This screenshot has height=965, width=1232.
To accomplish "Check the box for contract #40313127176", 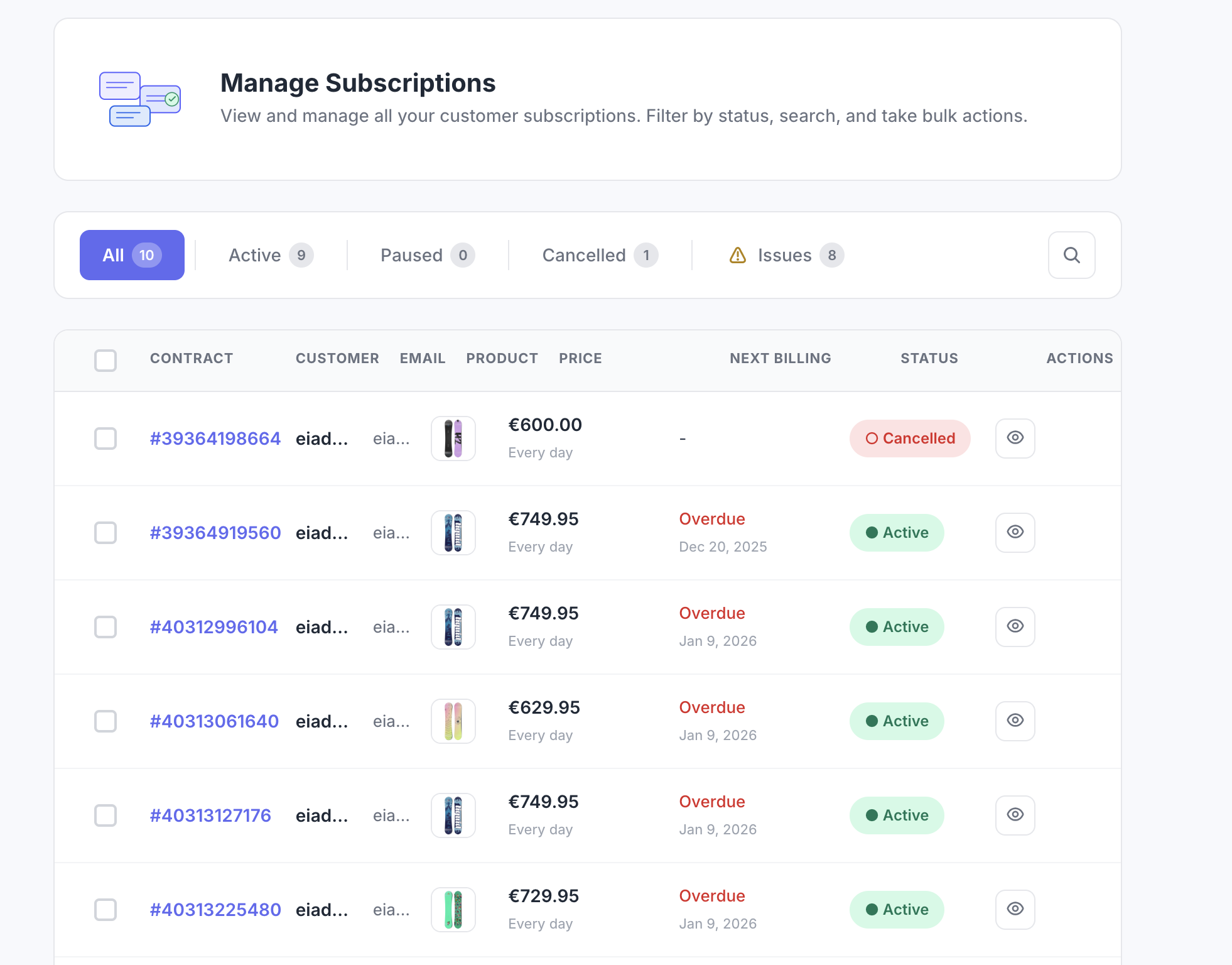I will click(x=105, y=815).
